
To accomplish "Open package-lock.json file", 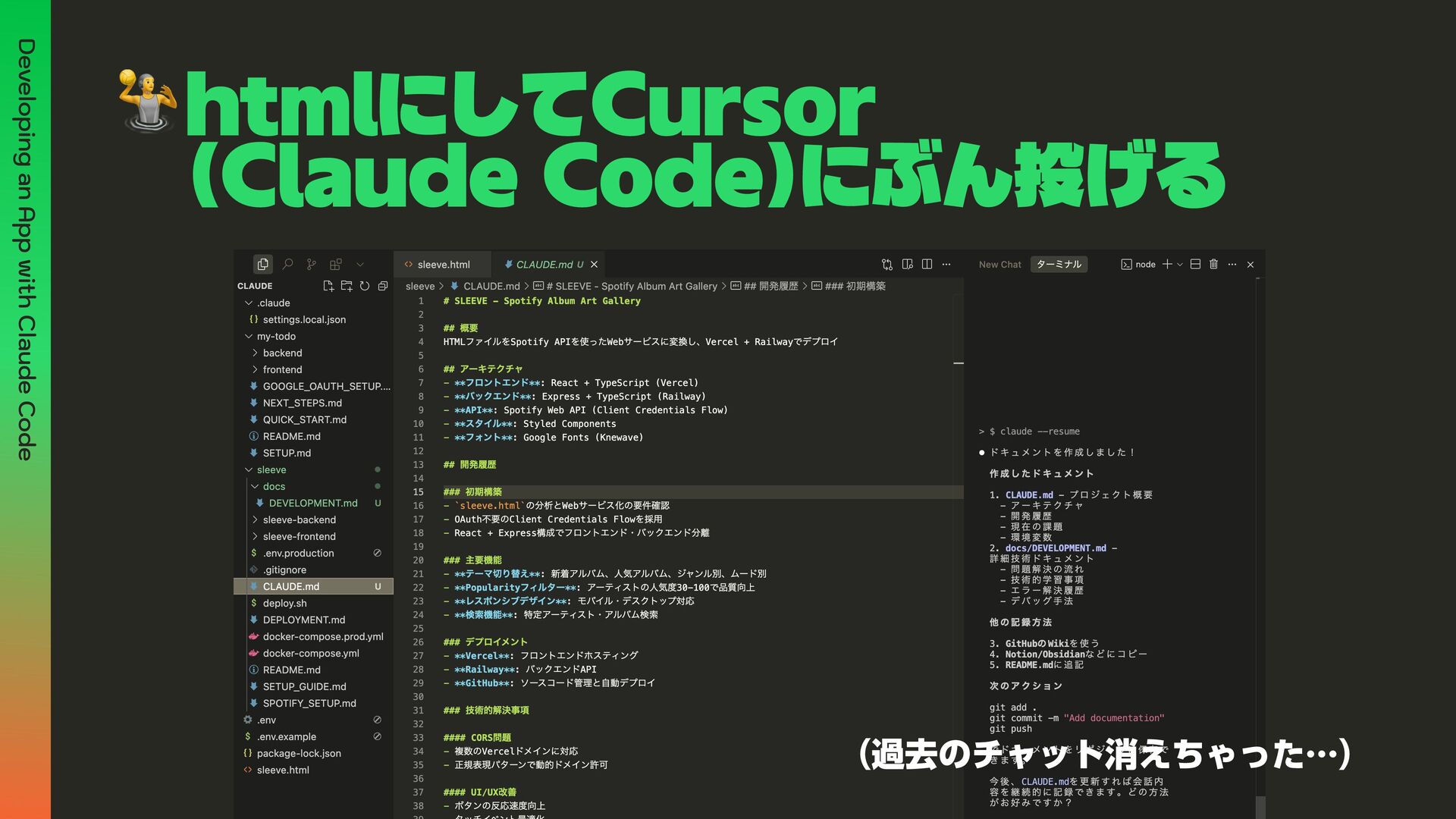I will (x=314, y=753).
